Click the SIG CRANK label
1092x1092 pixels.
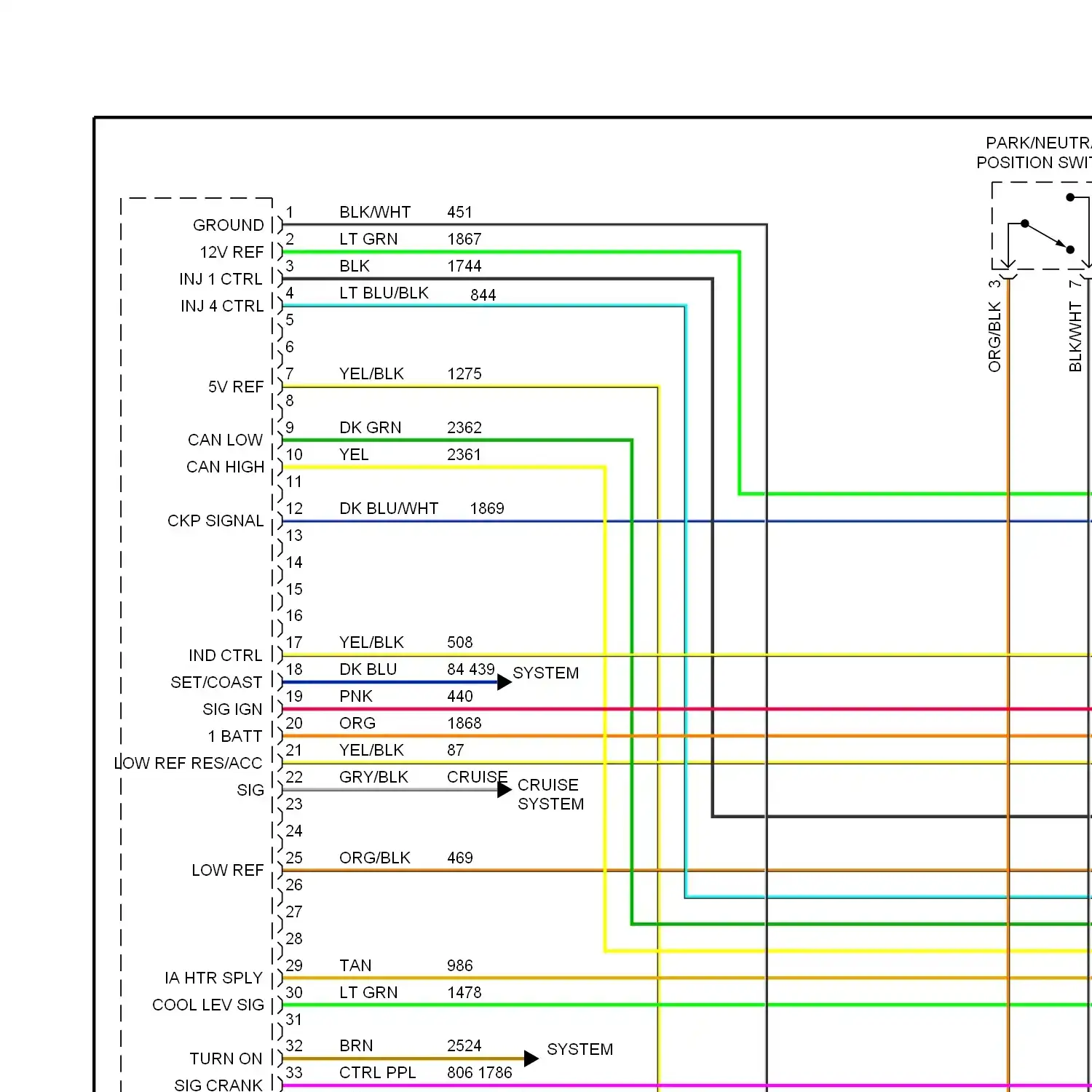218,1085
